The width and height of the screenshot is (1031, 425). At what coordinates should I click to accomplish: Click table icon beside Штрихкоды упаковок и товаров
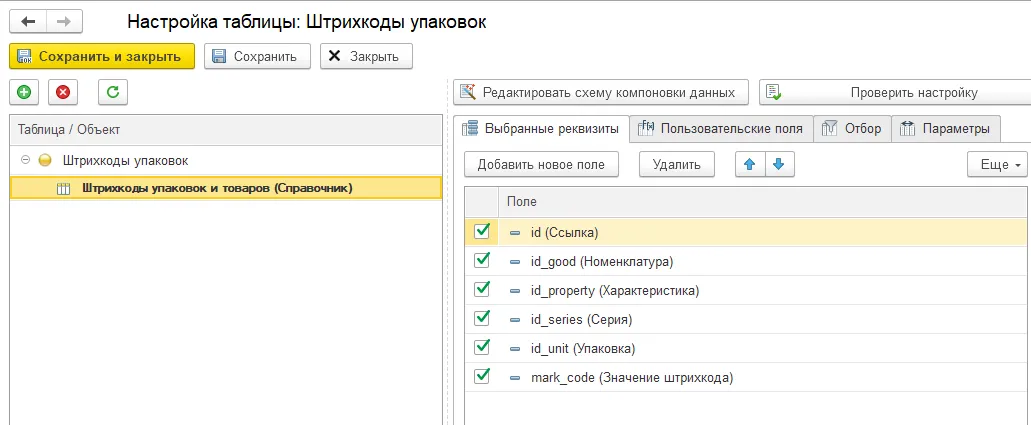[63, 189]
